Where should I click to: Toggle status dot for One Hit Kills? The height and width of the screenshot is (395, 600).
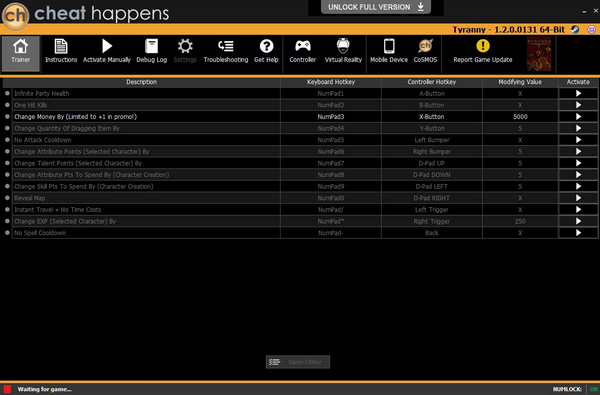click(7, 104)
